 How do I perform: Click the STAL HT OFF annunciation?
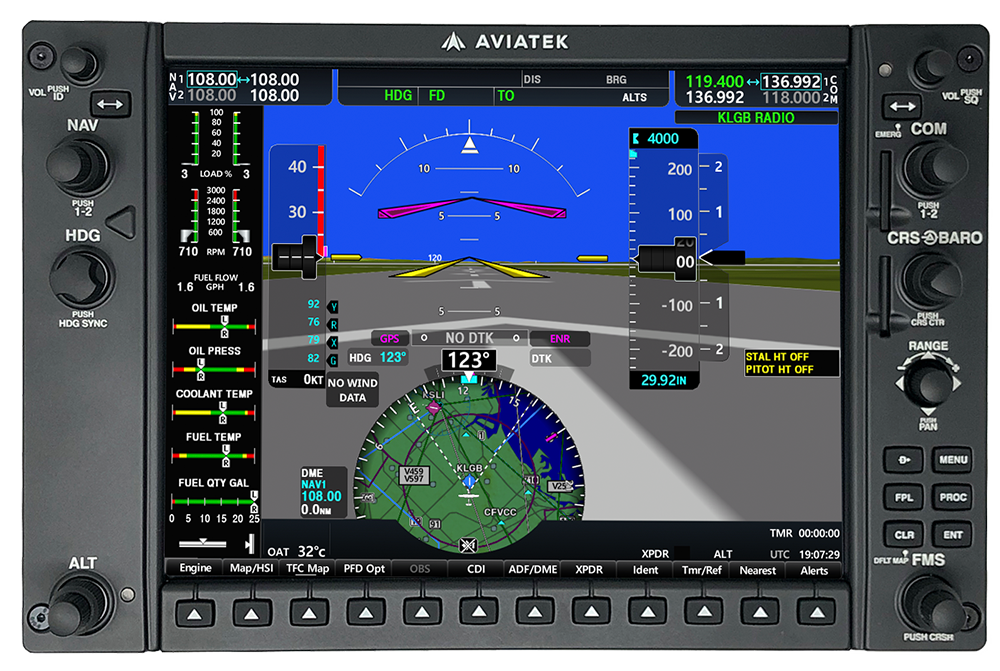pos(777,357)
